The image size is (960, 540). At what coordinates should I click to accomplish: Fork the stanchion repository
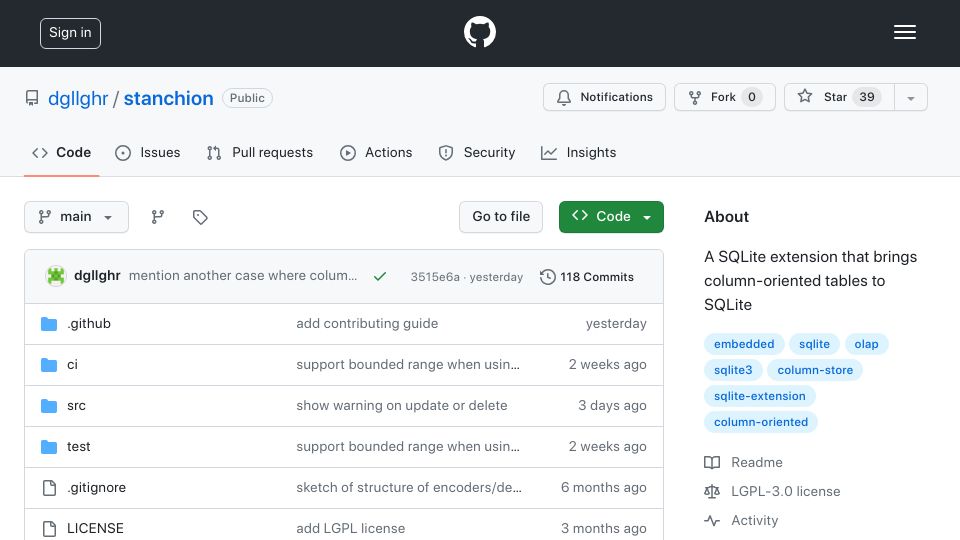(x=725, y=97)
